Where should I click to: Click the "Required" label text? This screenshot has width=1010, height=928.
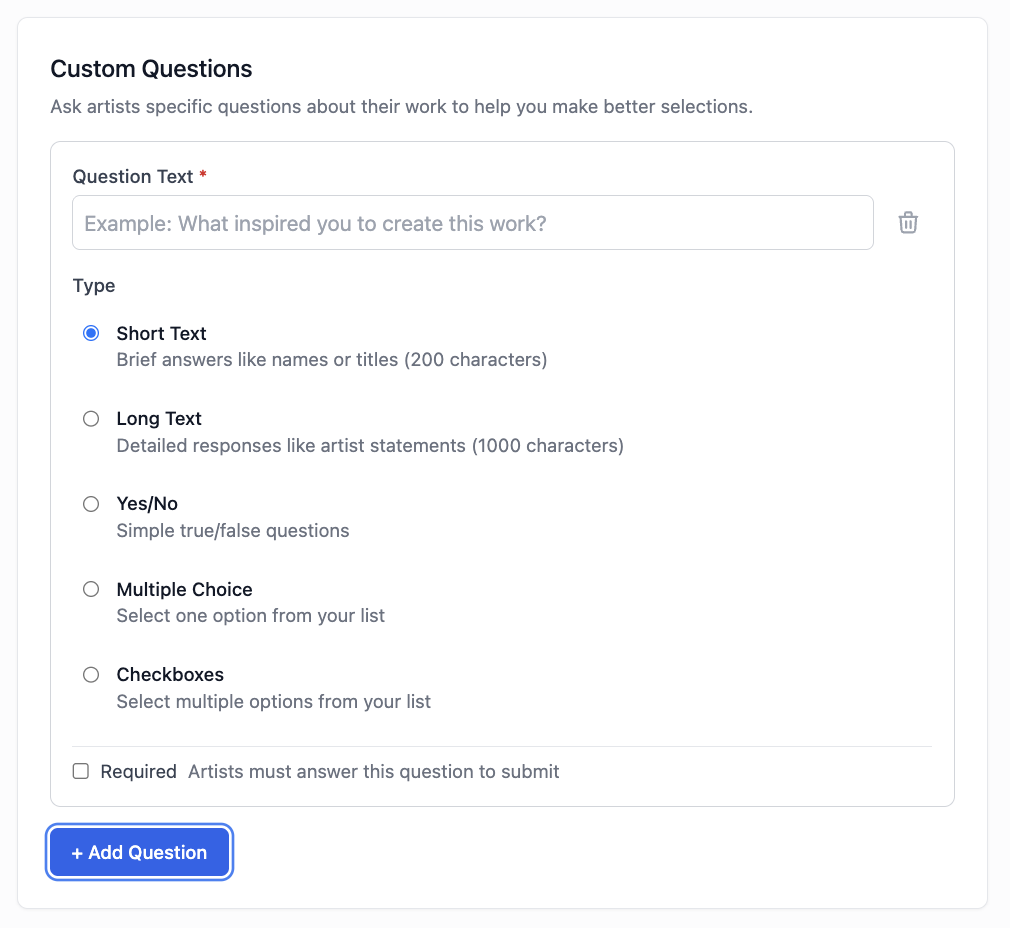(138, 772)
